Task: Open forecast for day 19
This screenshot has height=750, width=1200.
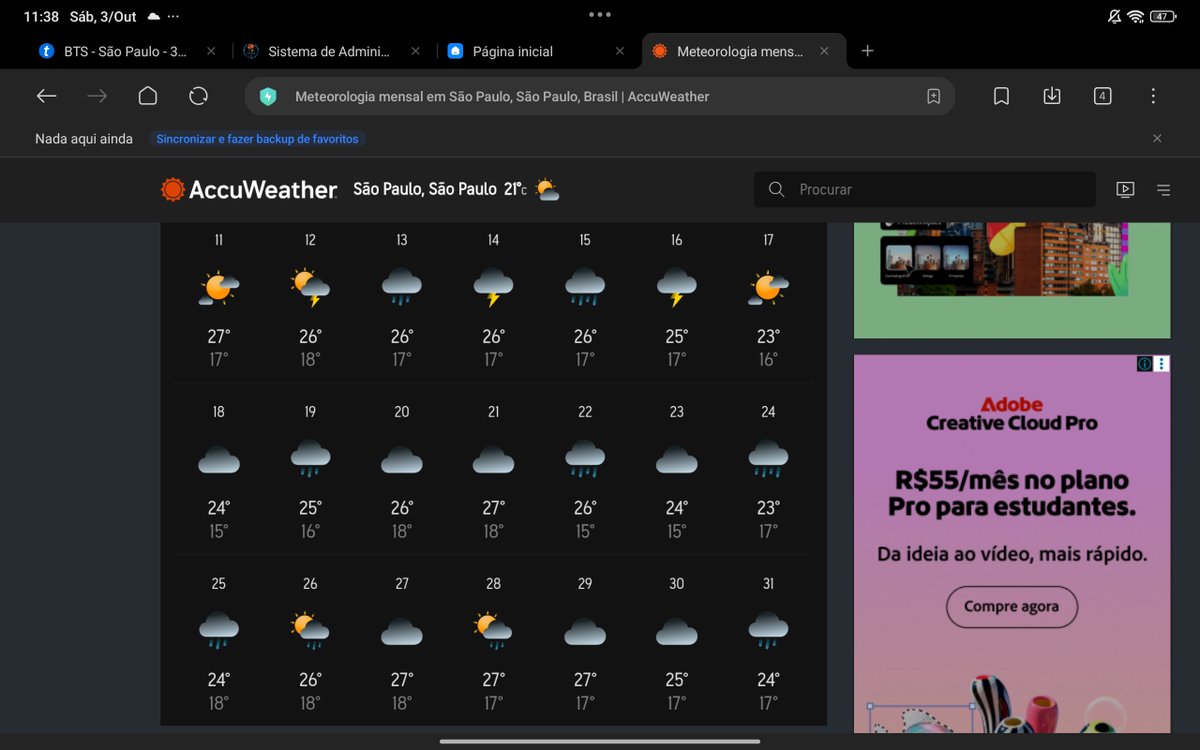Action: coord(310,470)
